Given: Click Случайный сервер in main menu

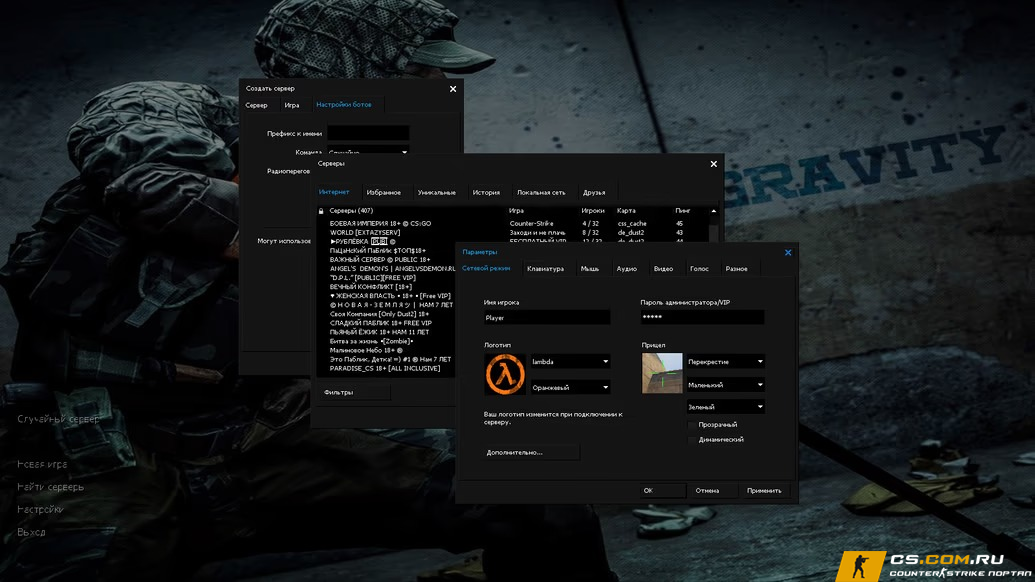Looking at the screenshot, I should pos(59,419).
